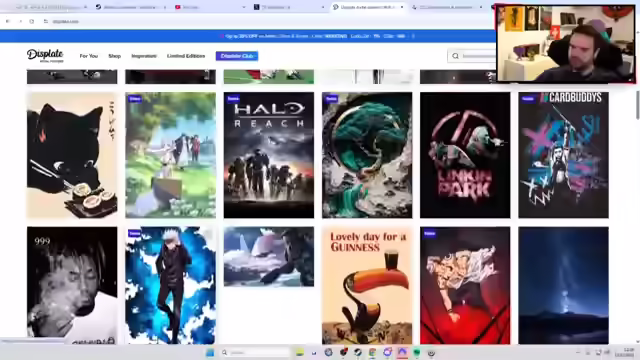Open the whale landscape poster

click(x=269, y=257)
